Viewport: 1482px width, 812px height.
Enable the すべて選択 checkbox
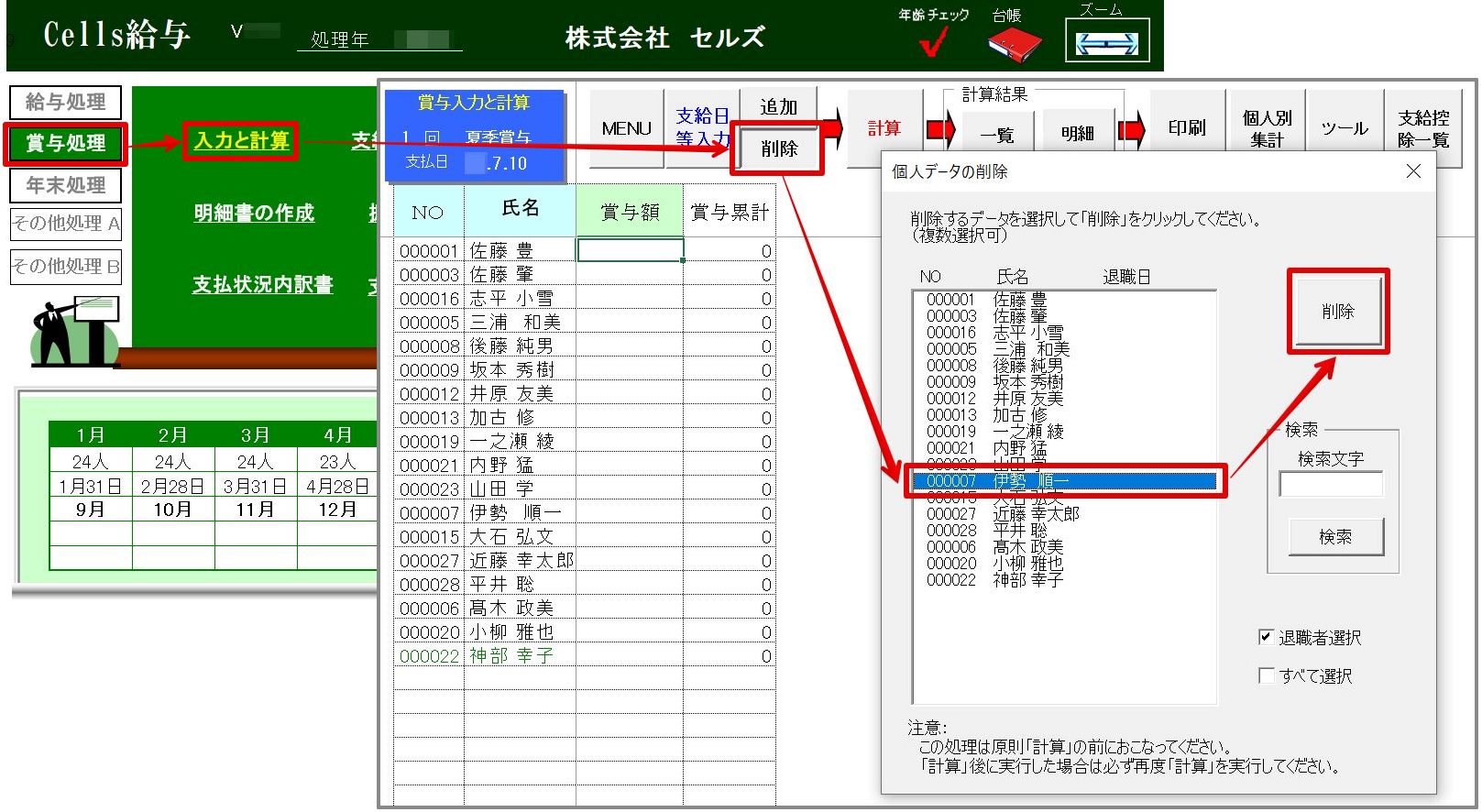click(1266, 675)
